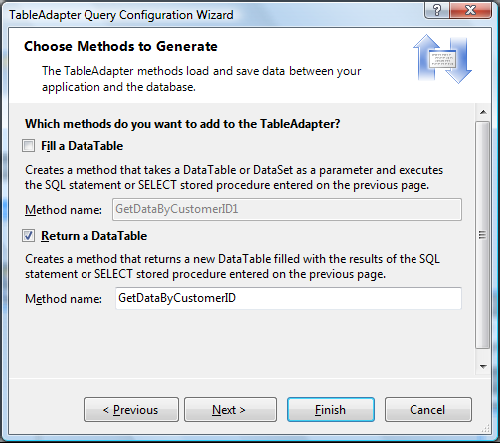Close the wizard with the X button
The image size is (500, 443).
470,10
